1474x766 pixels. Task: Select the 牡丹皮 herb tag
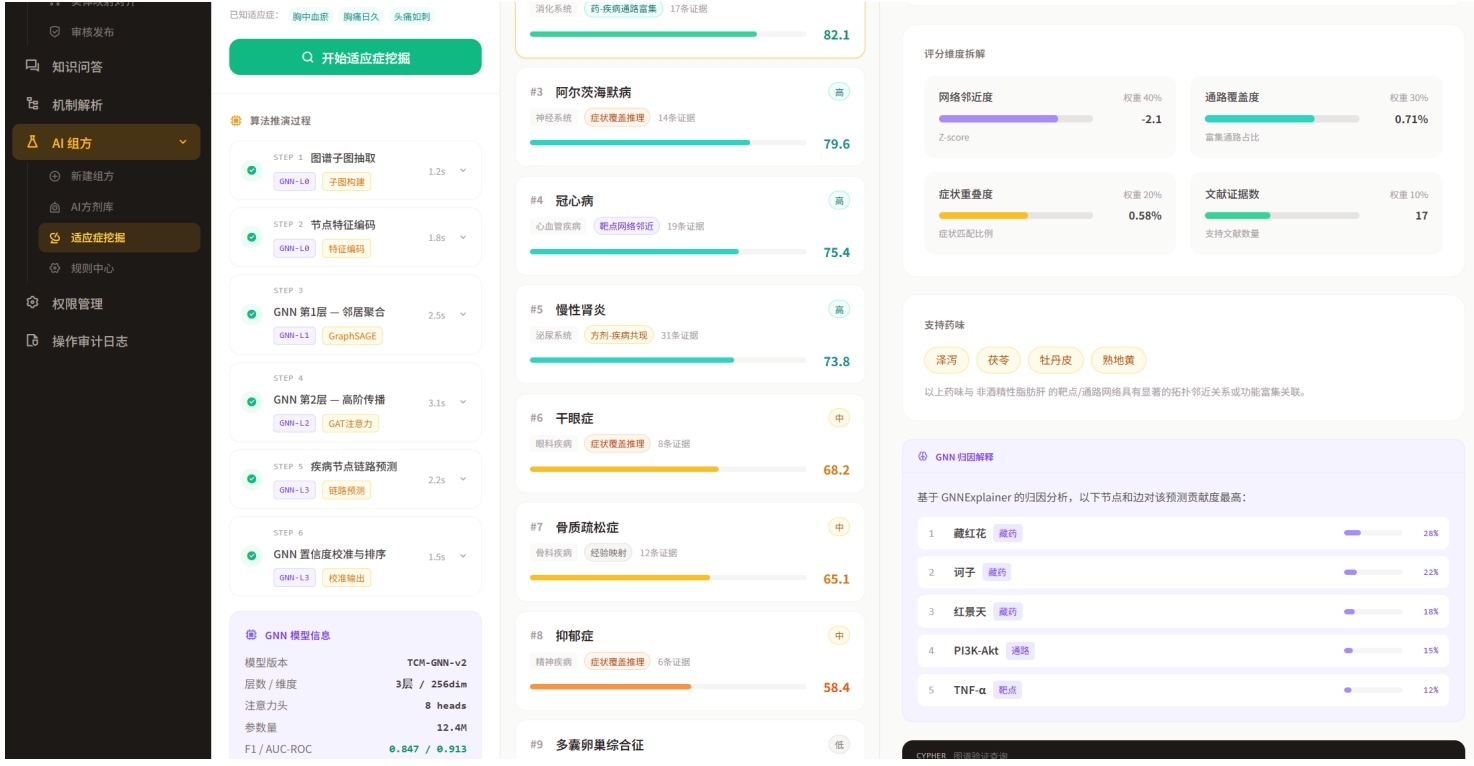tap(1056, 360)
